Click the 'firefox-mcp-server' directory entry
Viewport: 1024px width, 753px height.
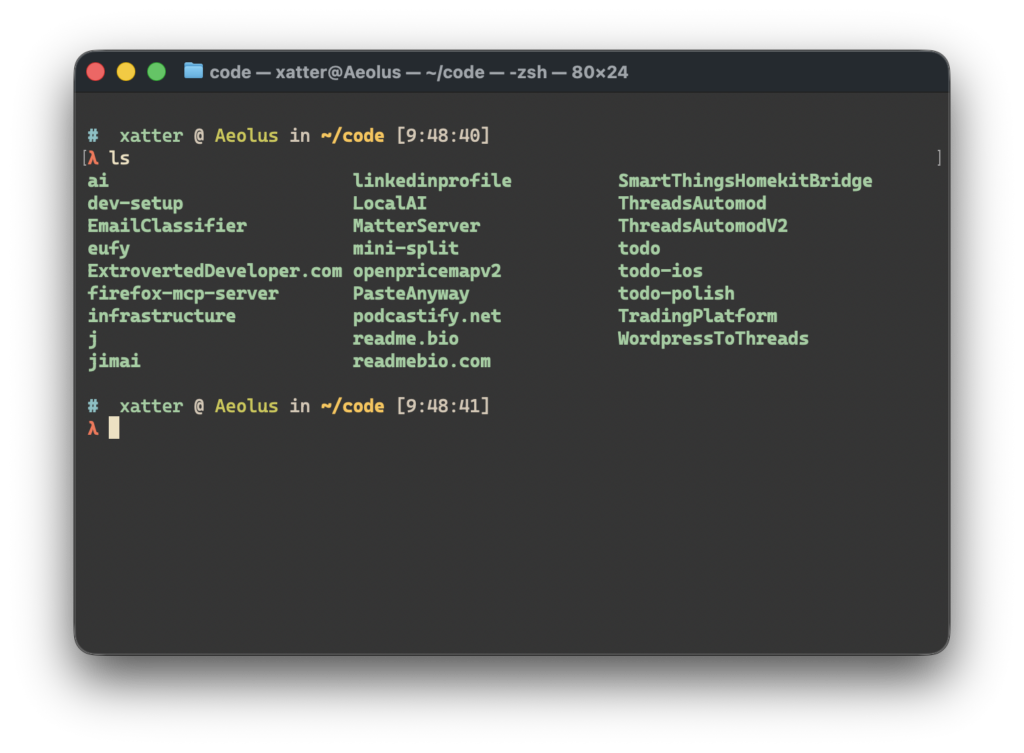pos(183,294)
